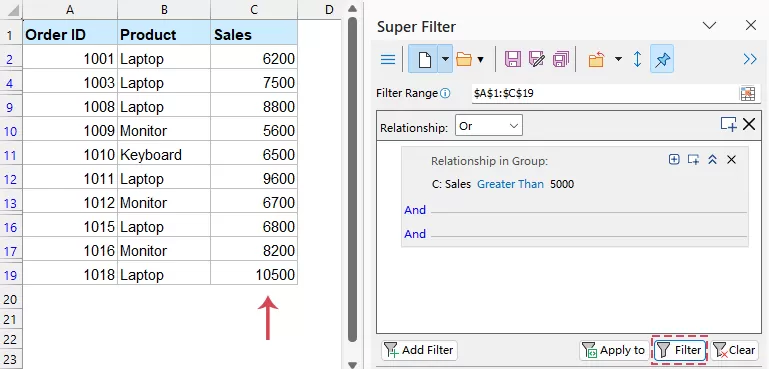This screenshot has width=769, height=369.
Task: Click the stacked floppy disks icon
Action: [x=561, y=60]
